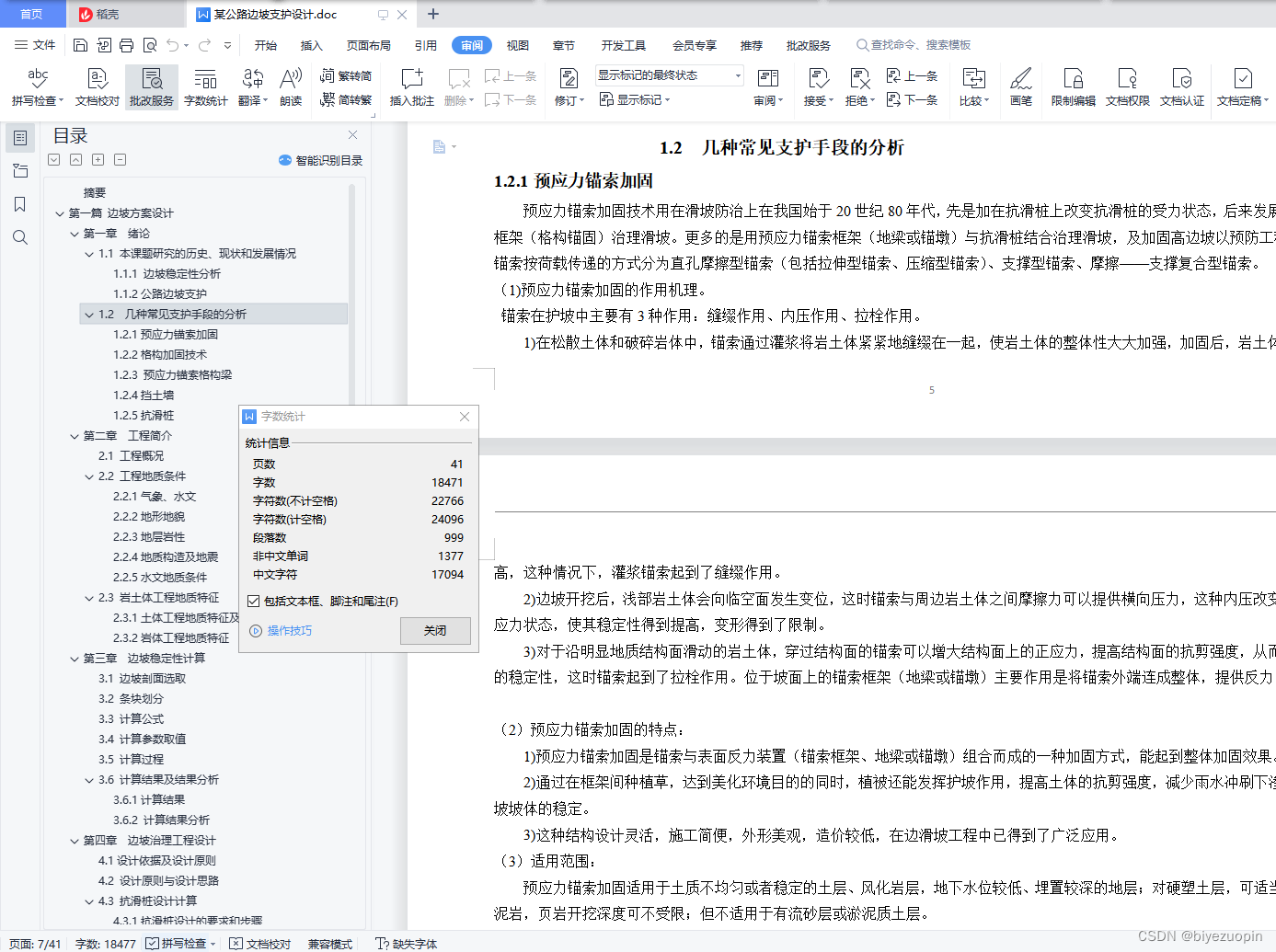Open the Show Markup (显示标记) dropdown
The image size is (1276, 952).
pos(635,99)
